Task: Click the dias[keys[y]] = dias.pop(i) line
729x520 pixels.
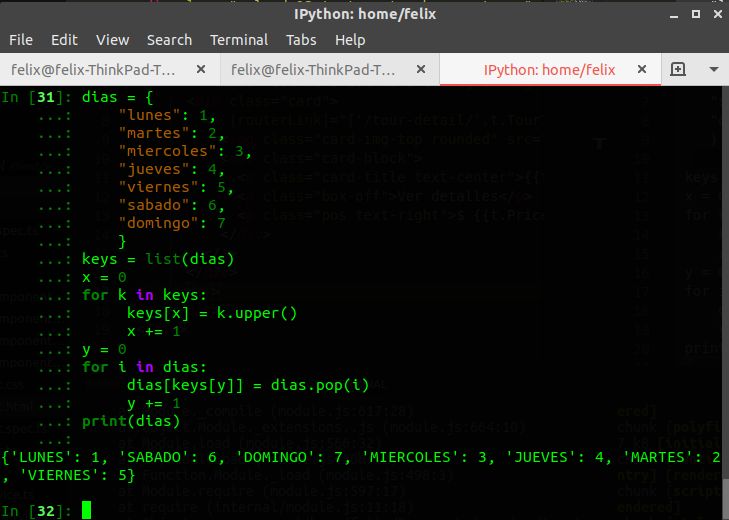Action: [248, 385]
